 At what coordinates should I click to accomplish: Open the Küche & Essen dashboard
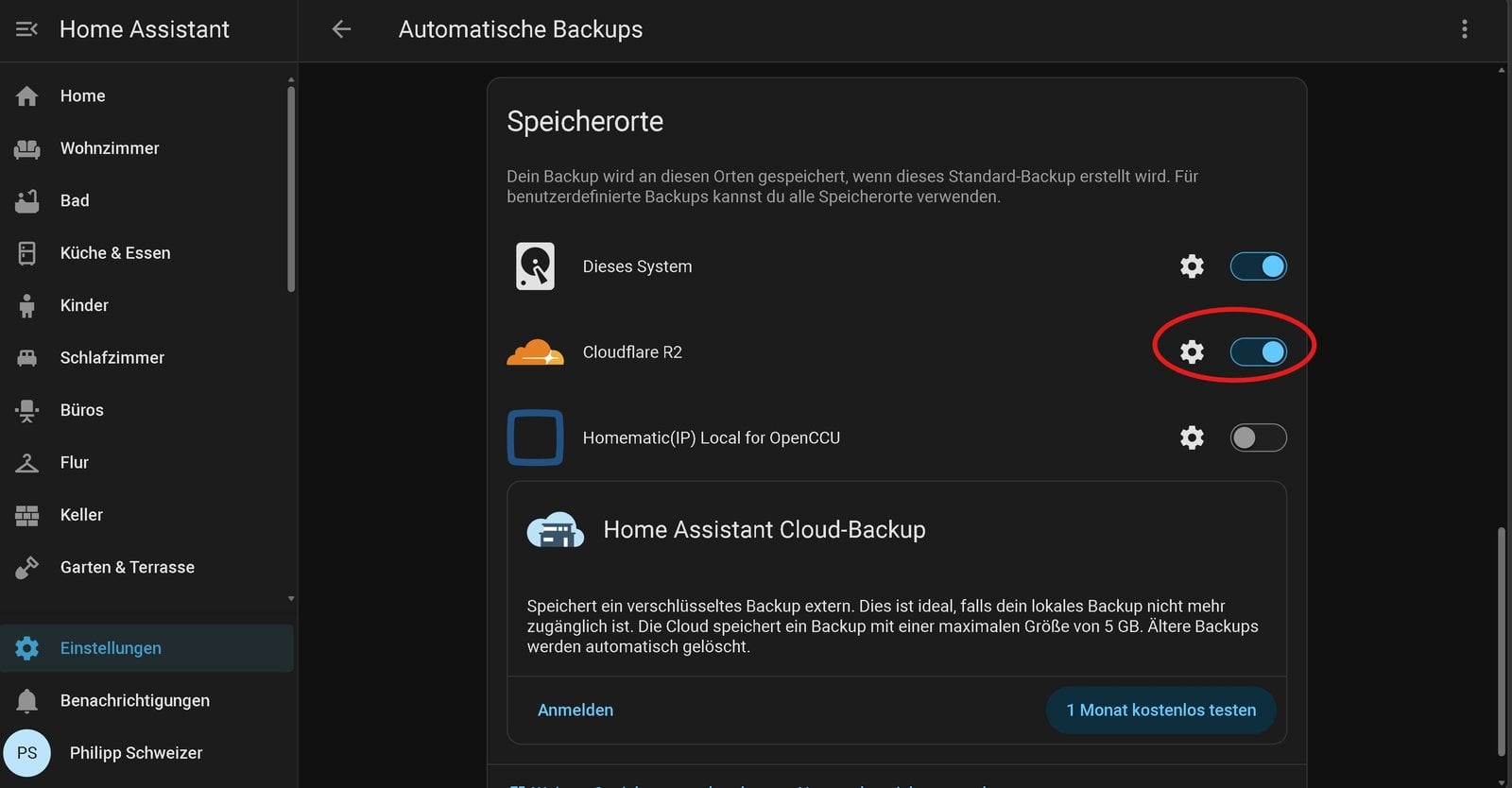point(147,253)
